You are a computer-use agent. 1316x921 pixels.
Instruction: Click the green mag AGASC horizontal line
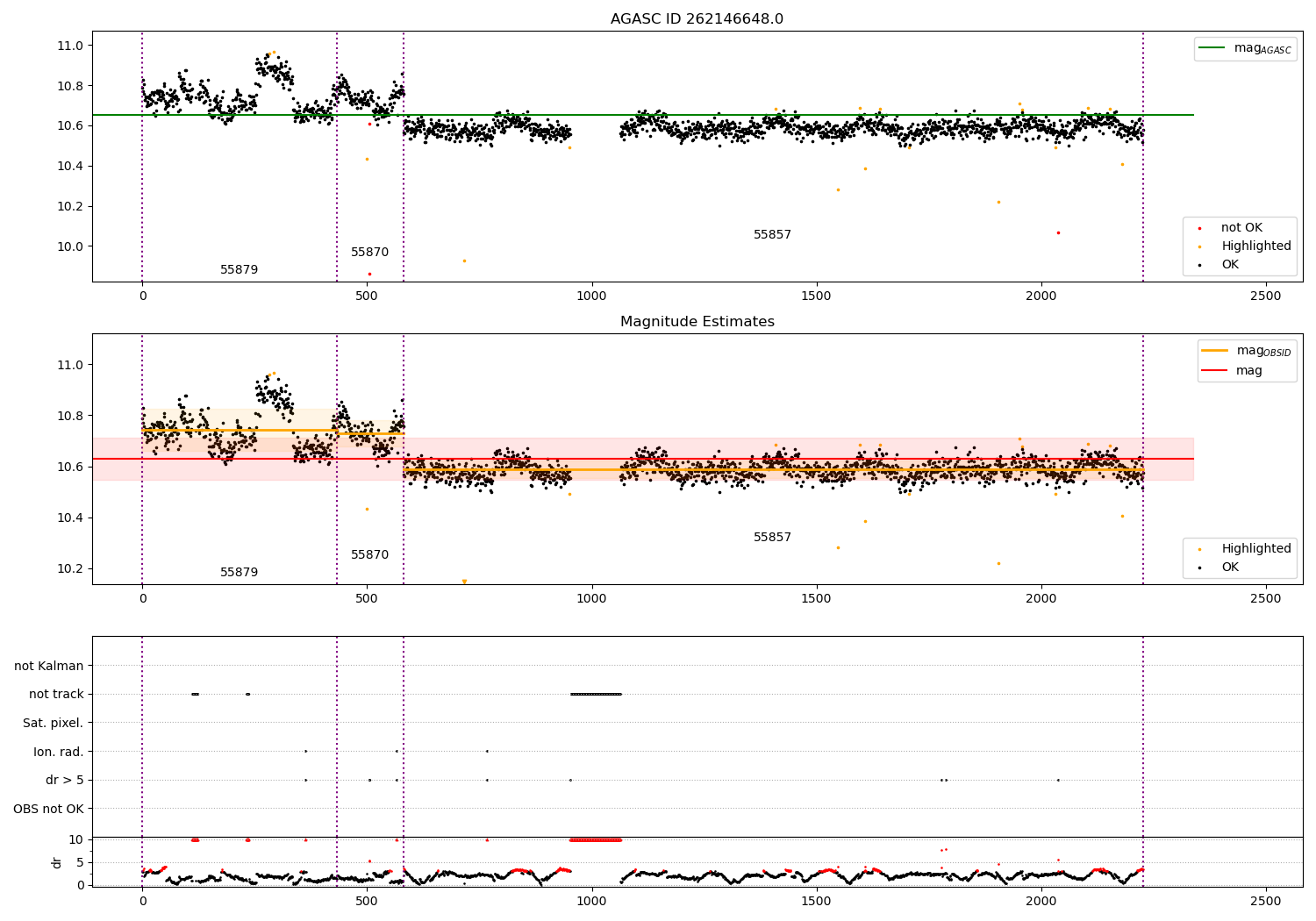click(x=643, y=115)
